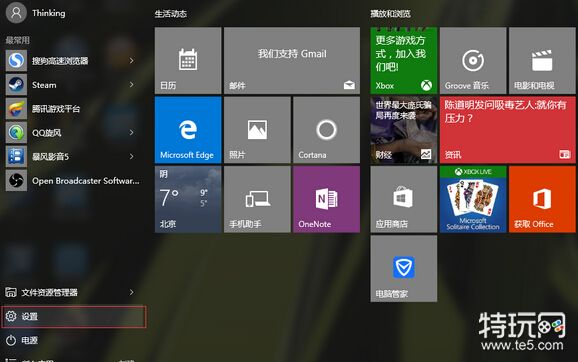
Task: Expand the Steam jump list arrow
Action: point(132,85)
